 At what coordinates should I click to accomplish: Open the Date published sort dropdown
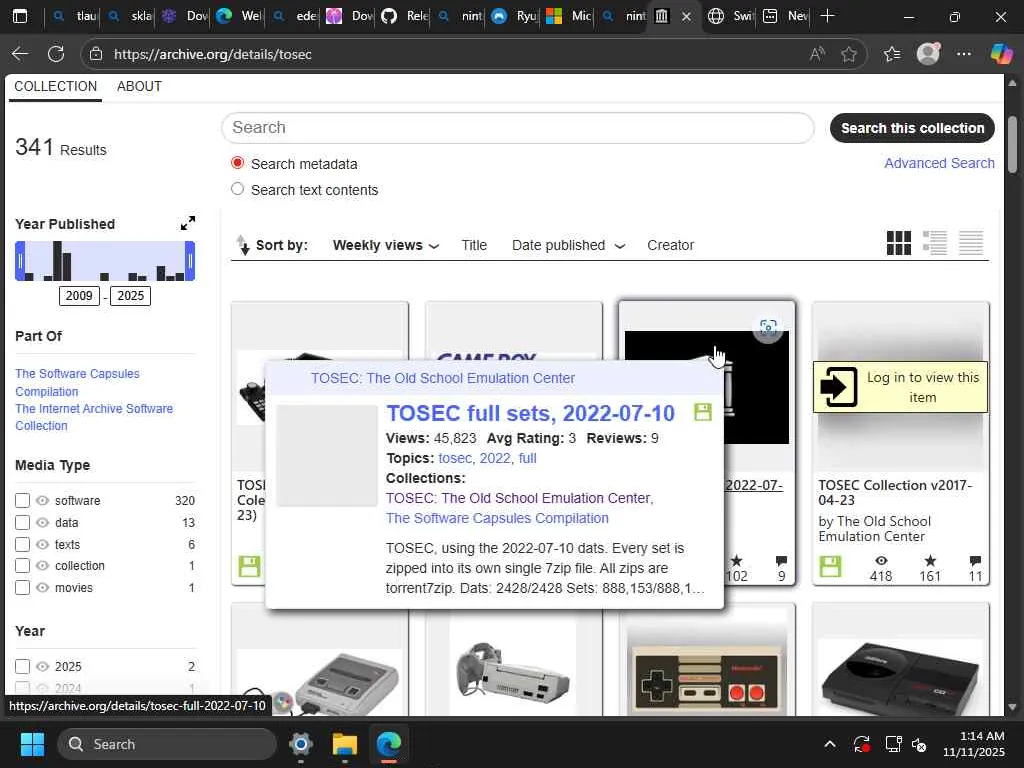coord(568,246)
